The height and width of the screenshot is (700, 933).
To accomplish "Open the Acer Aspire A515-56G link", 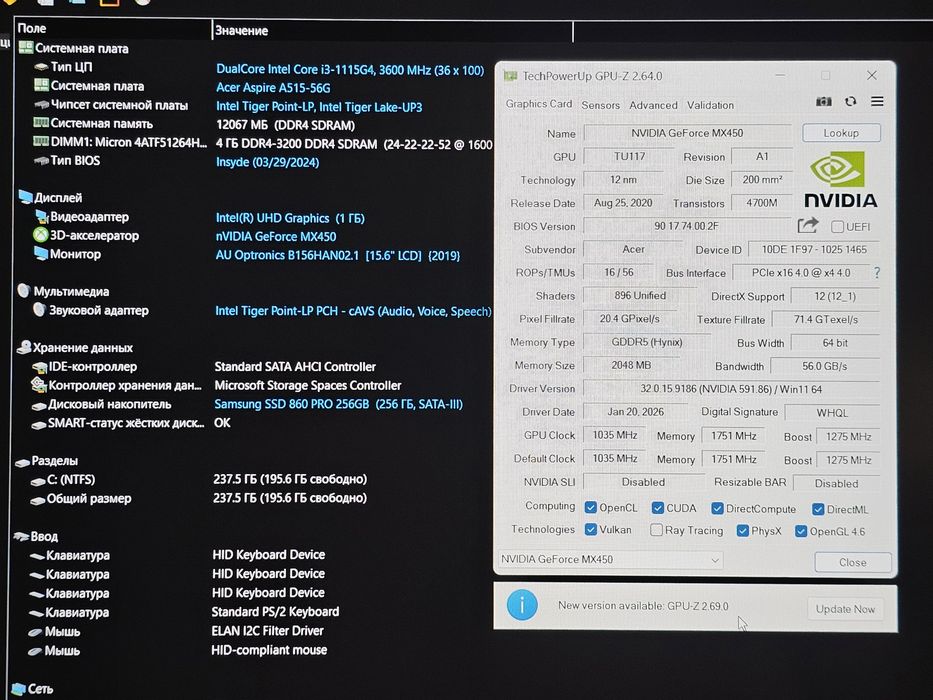I will [x=273, y=88].
